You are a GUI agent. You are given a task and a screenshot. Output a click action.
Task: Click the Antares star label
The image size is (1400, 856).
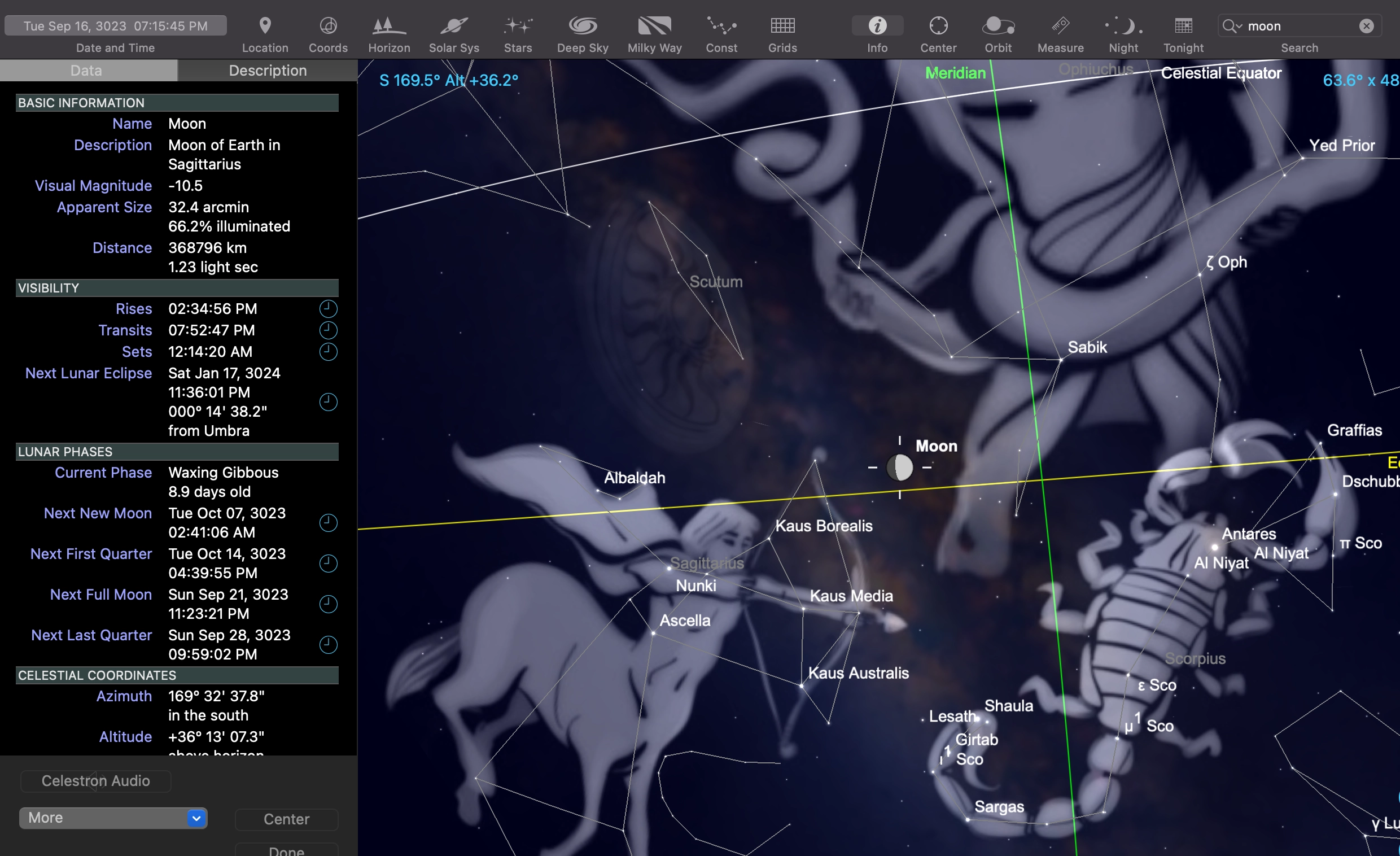click(1248, 534)
